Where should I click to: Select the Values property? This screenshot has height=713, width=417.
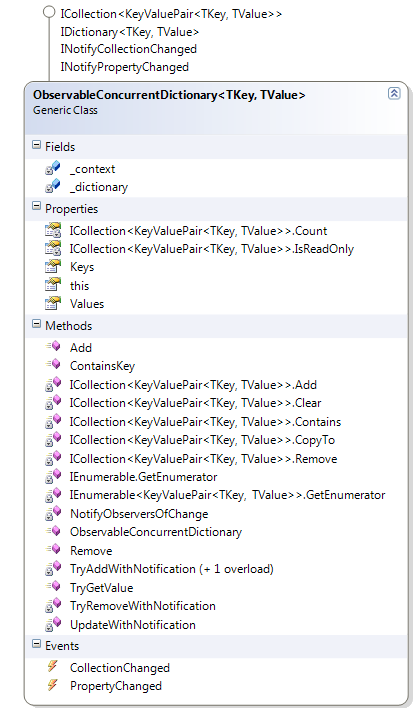coord(87,303)
